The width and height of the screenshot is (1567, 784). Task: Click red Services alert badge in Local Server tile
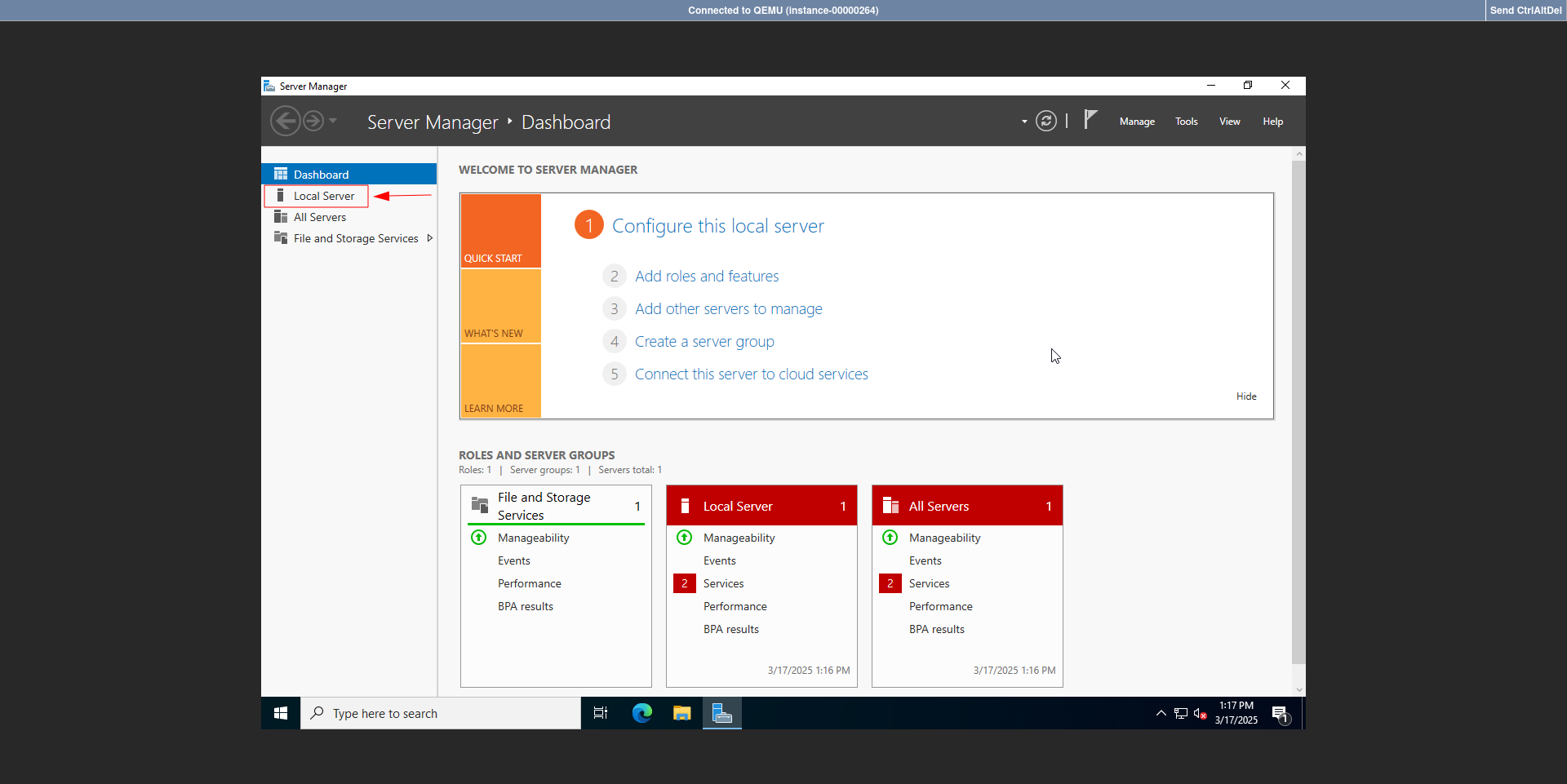[685, 583]
